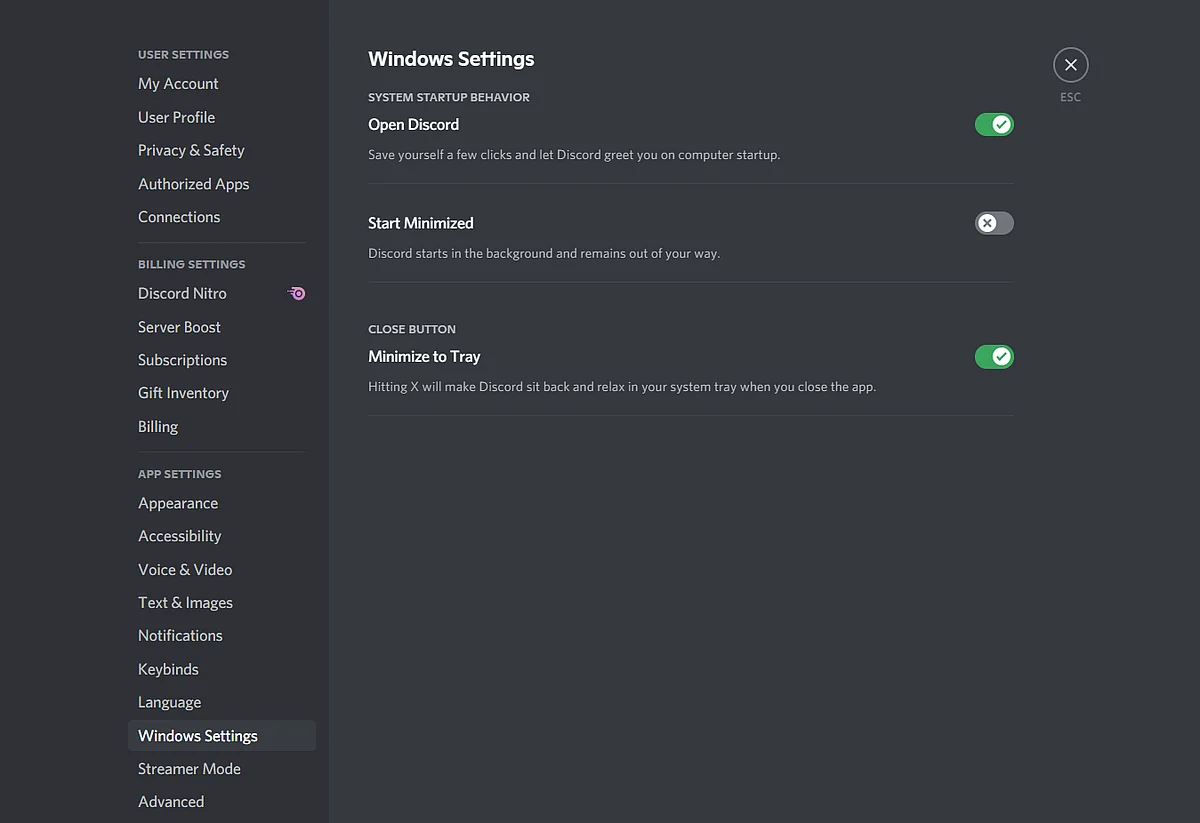Click the description about starting in the background

coord(544,253)
